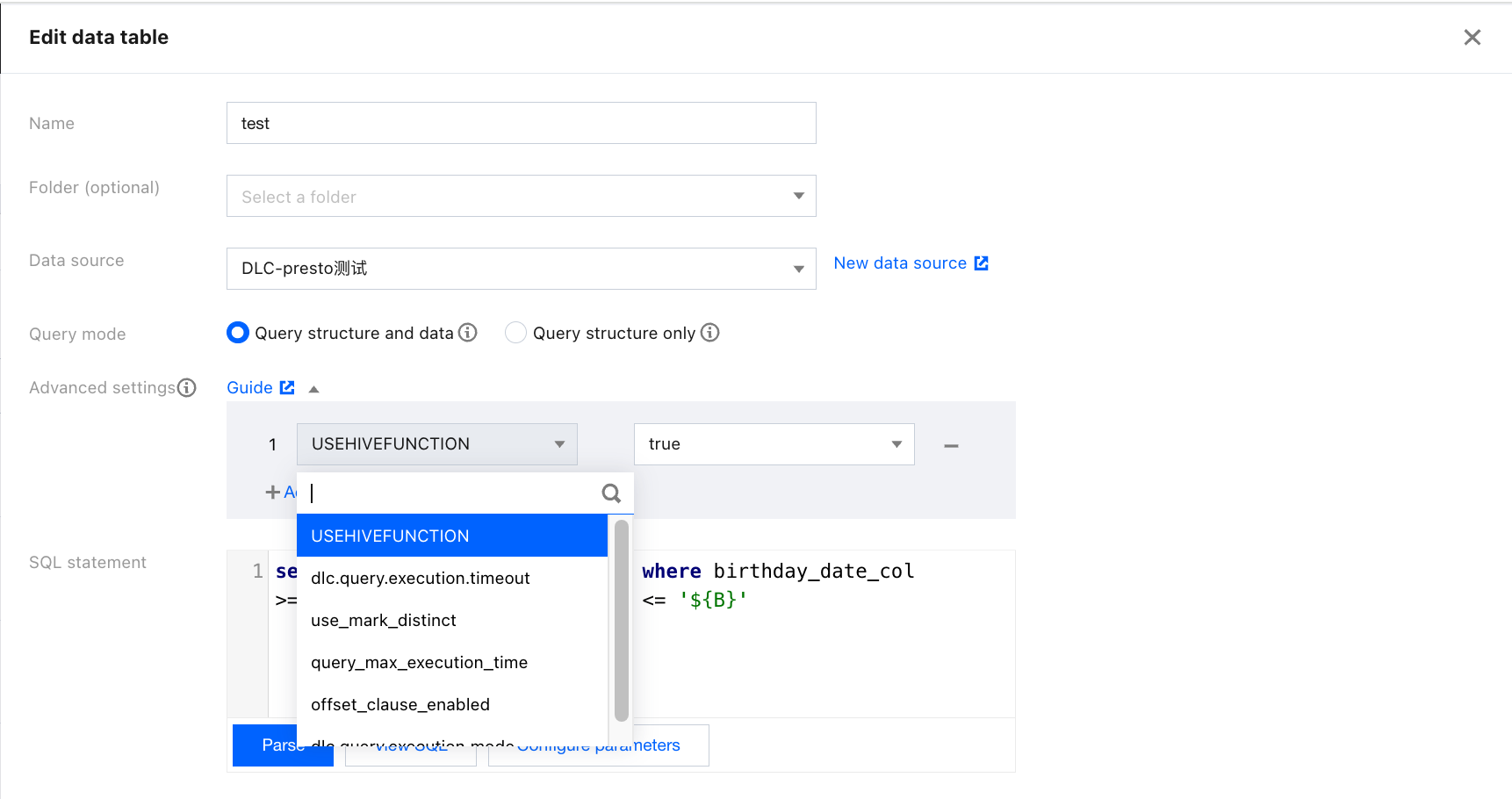Viewport: 1512px width, 799px height.
Task: Select Query structure and data radio button
Action: [x=238, y=333]
